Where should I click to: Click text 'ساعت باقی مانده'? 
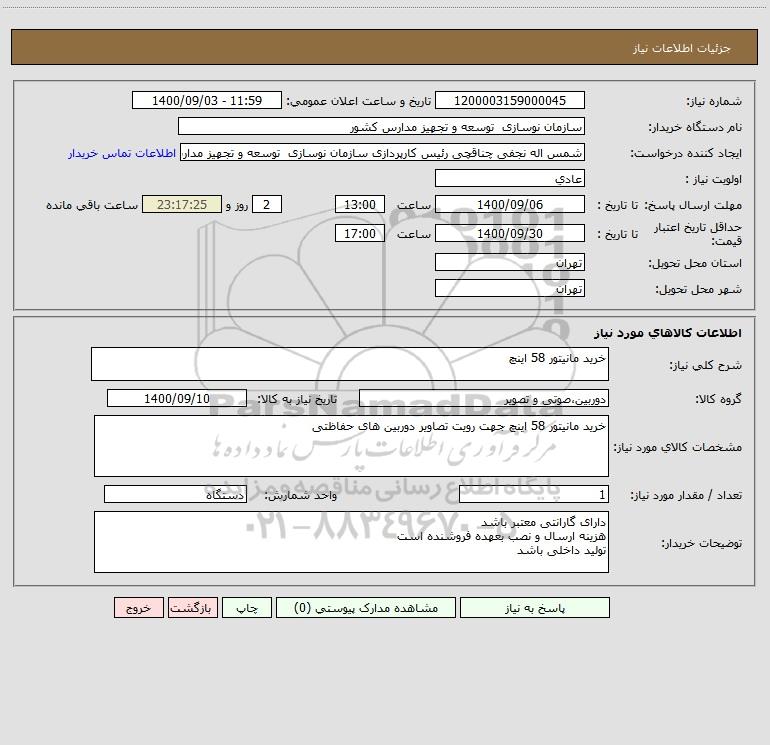92,205
